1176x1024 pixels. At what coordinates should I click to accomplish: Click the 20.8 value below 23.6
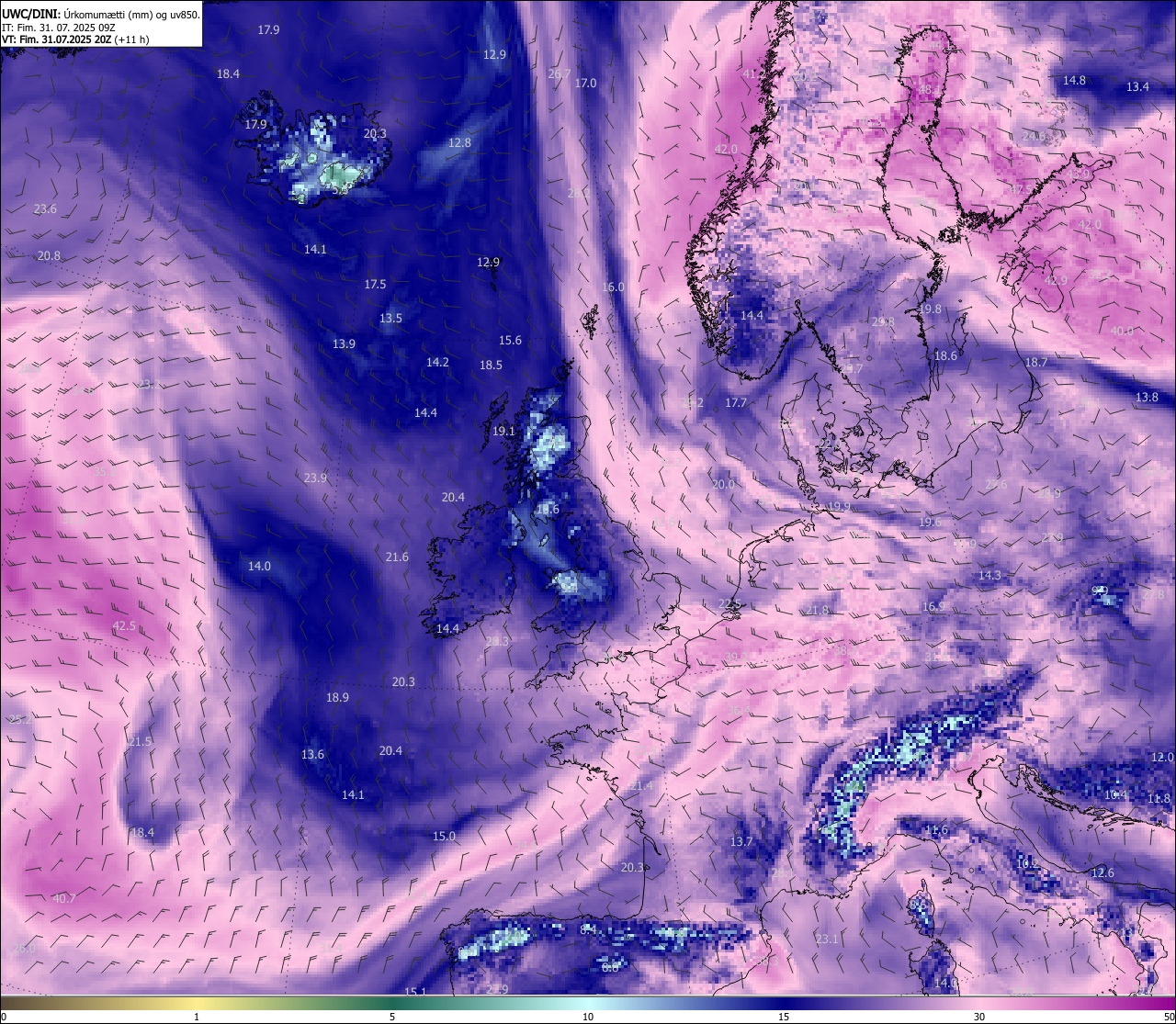50,256
